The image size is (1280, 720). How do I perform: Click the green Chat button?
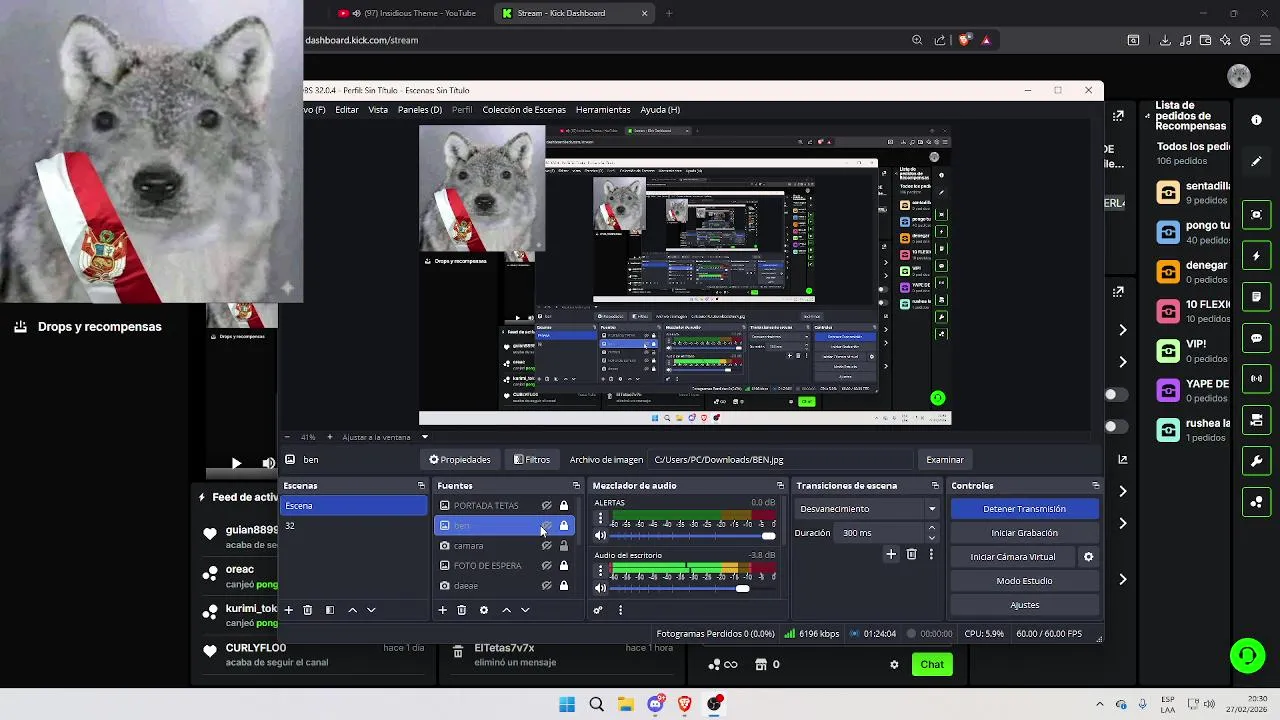[x=932, y=664]
